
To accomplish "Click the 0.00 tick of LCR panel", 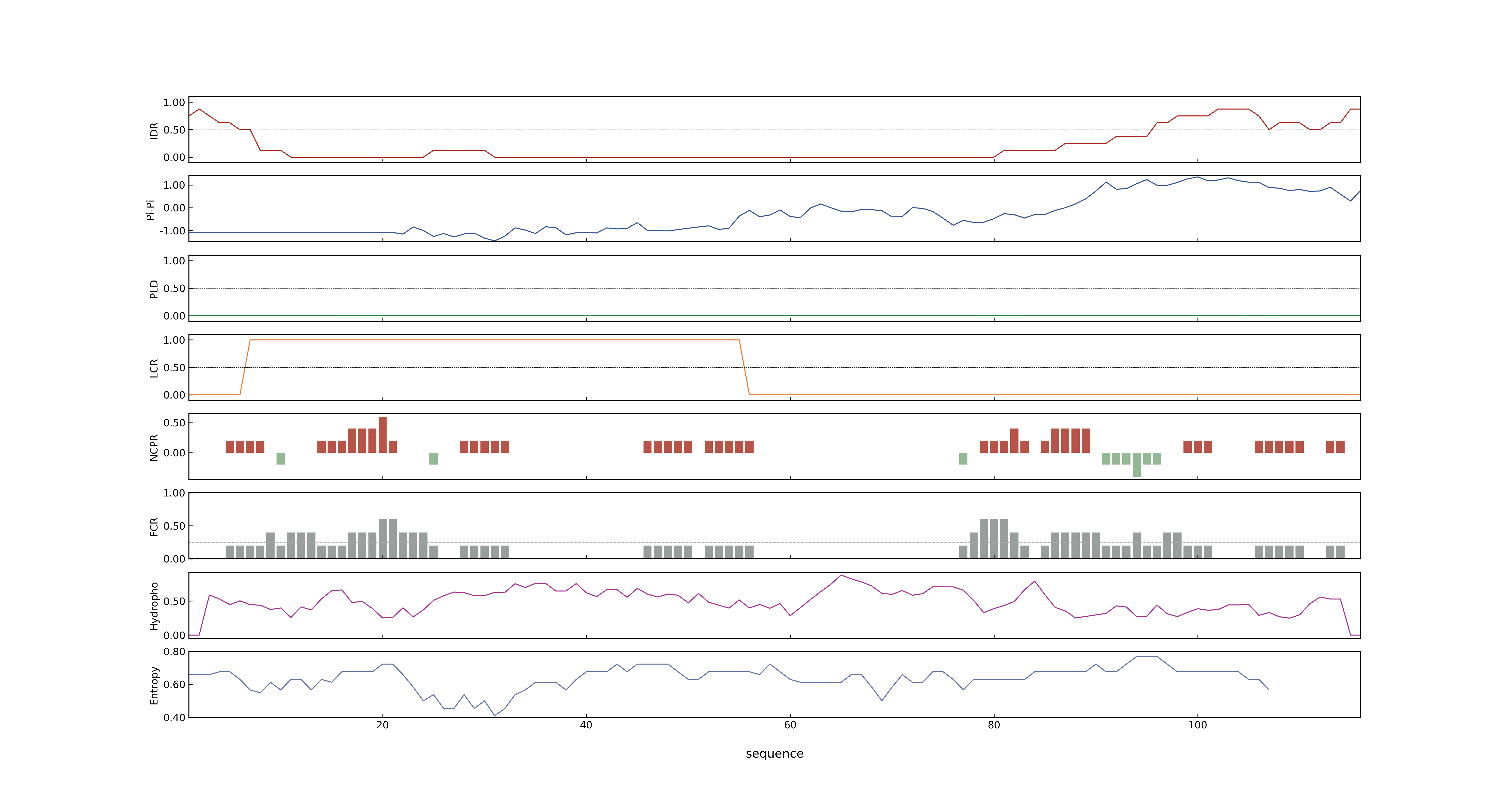I will (x=174, y=395).
